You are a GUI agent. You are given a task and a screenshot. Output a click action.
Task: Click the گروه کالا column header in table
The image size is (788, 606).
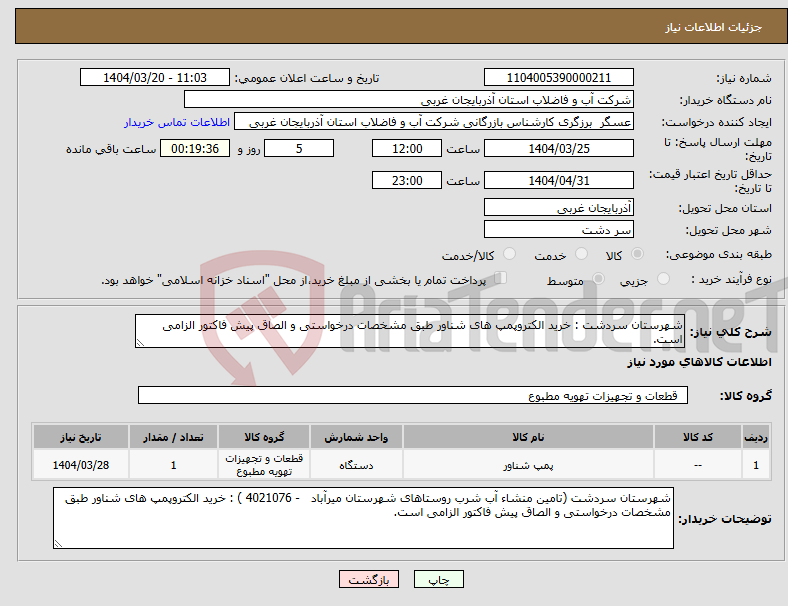click(264, 437)
